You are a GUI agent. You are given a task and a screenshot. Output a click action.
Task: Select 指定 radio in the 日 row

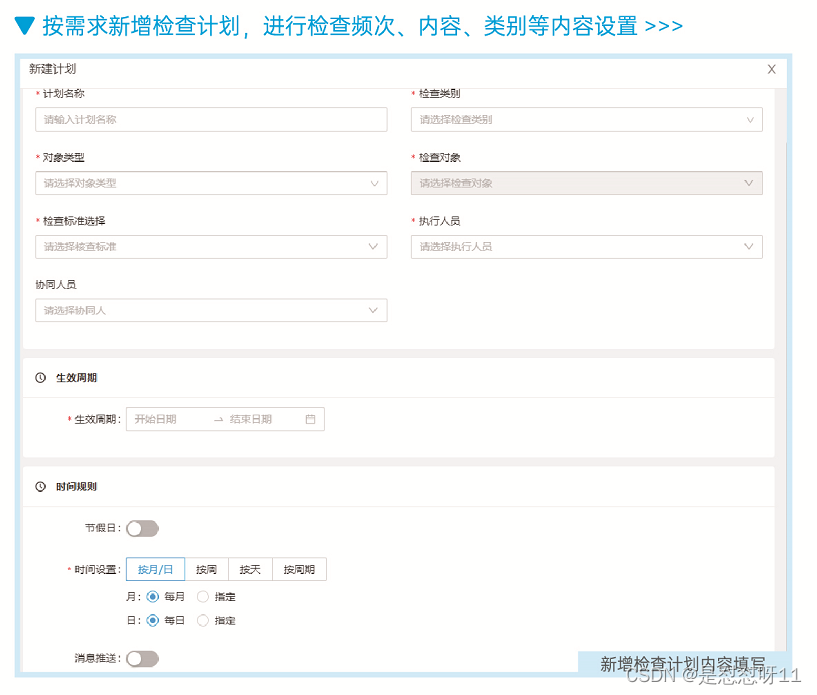[203, 620]
